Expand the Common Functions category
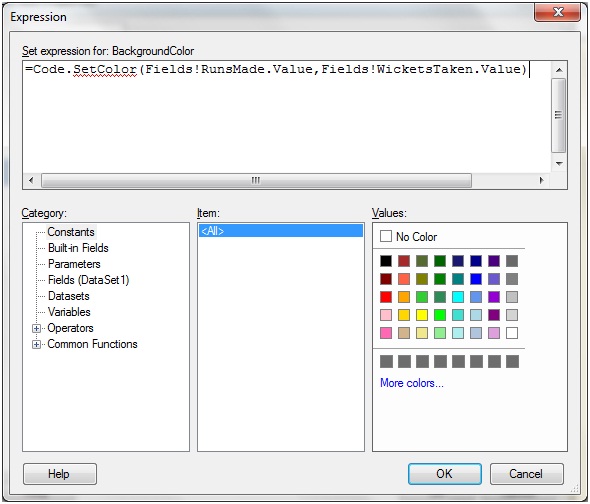Viewport: 590px width, 504px height. pos(36,344)
